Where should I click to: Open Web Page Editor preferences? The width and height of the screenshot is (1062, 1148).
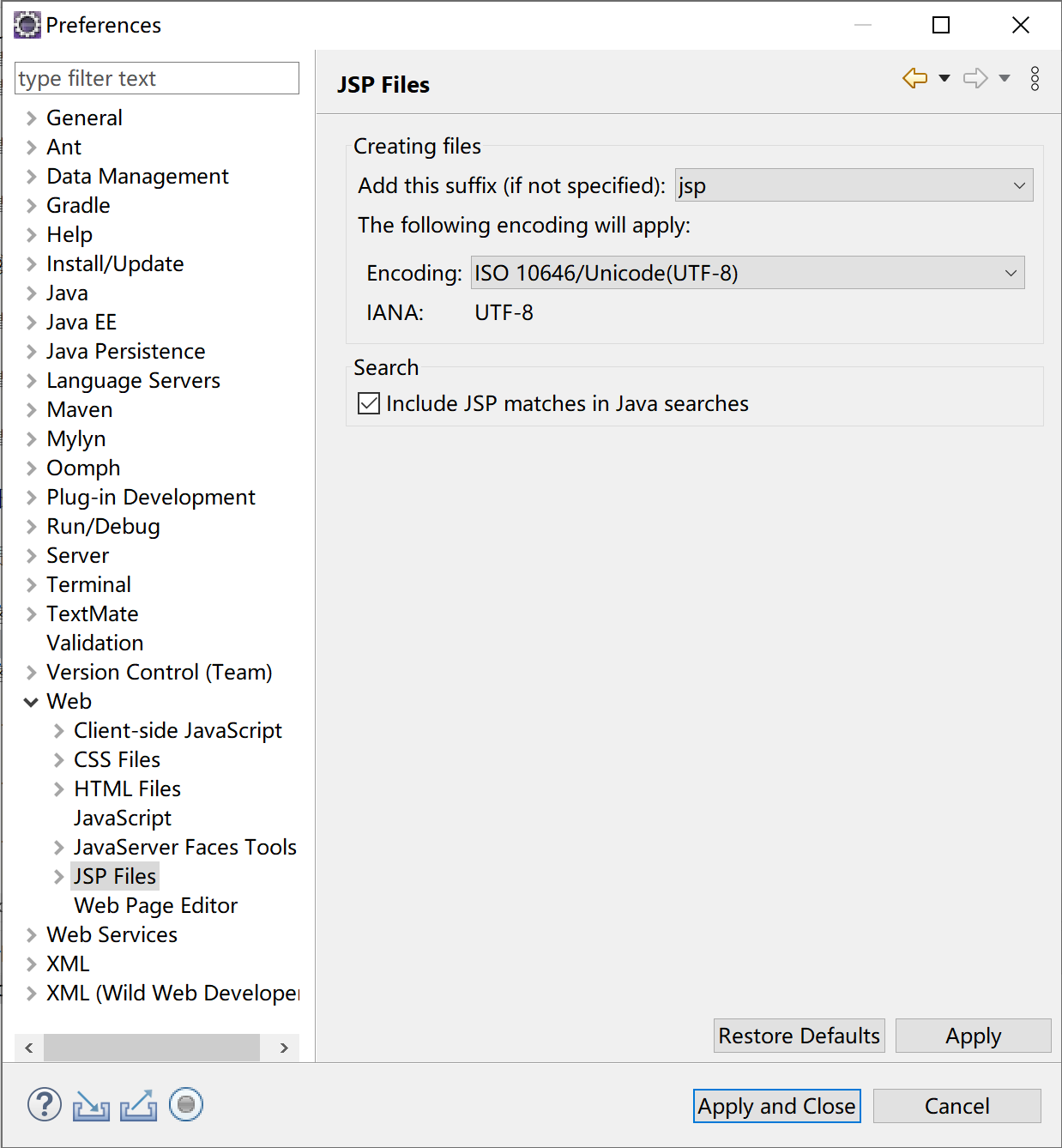(156, 905)
